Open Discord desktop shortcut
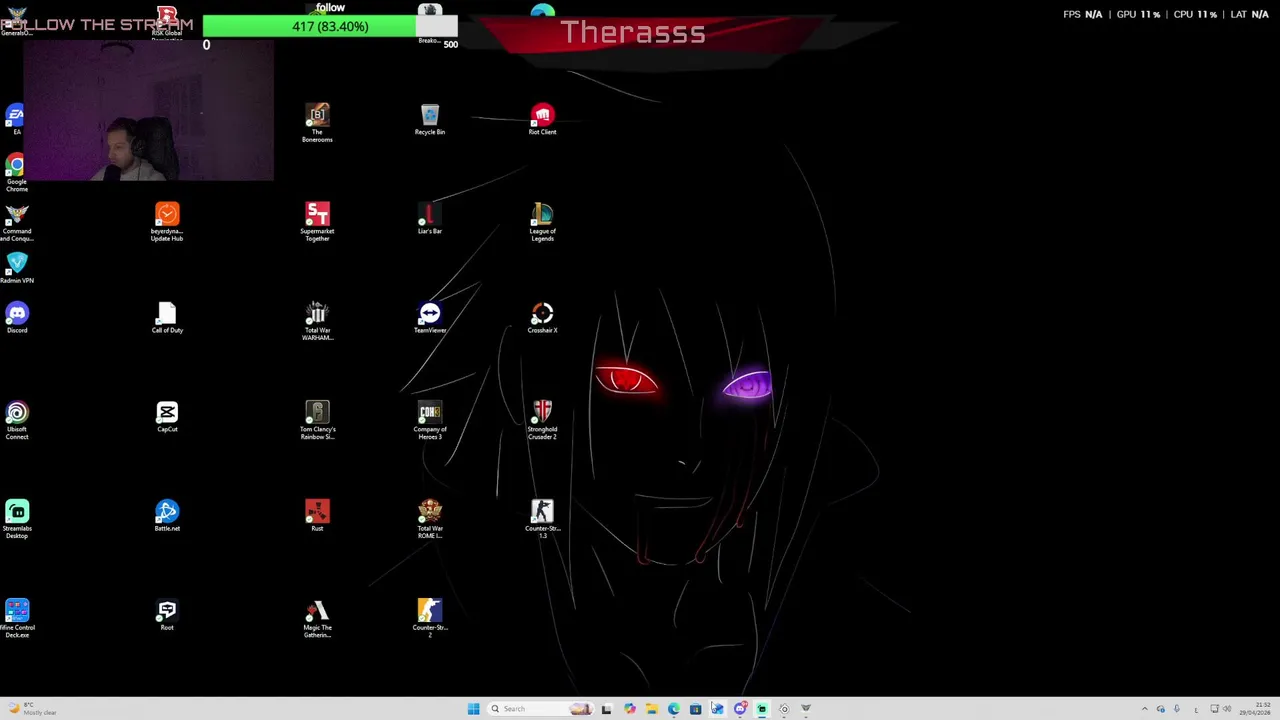 [x=16, y=318]
